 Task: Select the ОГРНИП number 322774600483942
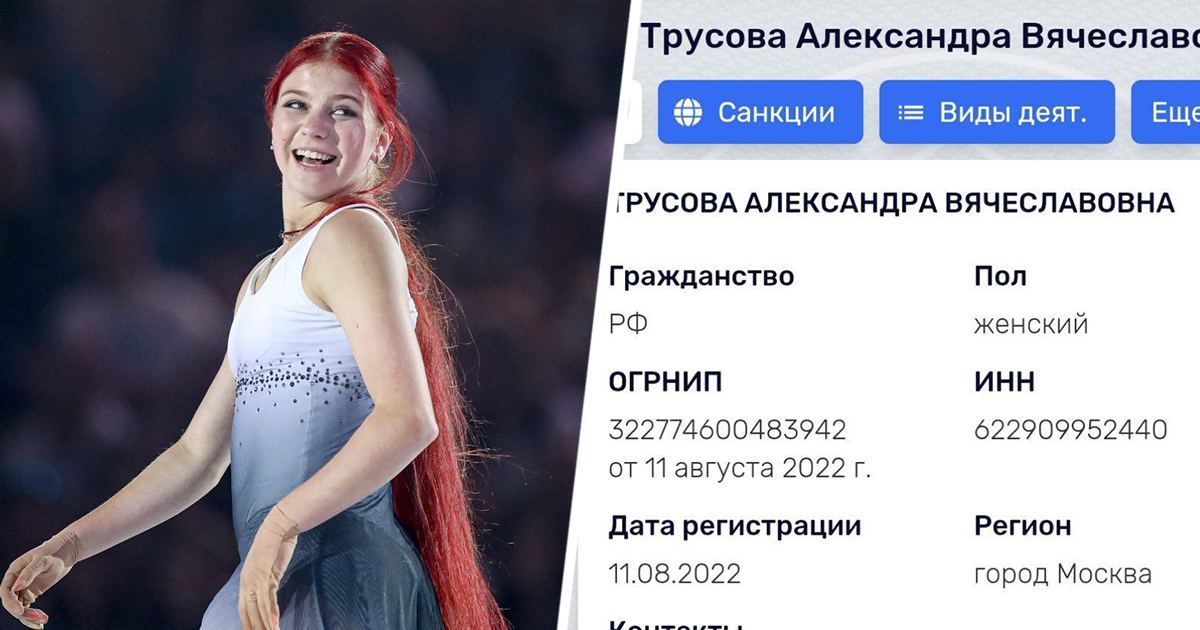(727, 430)
